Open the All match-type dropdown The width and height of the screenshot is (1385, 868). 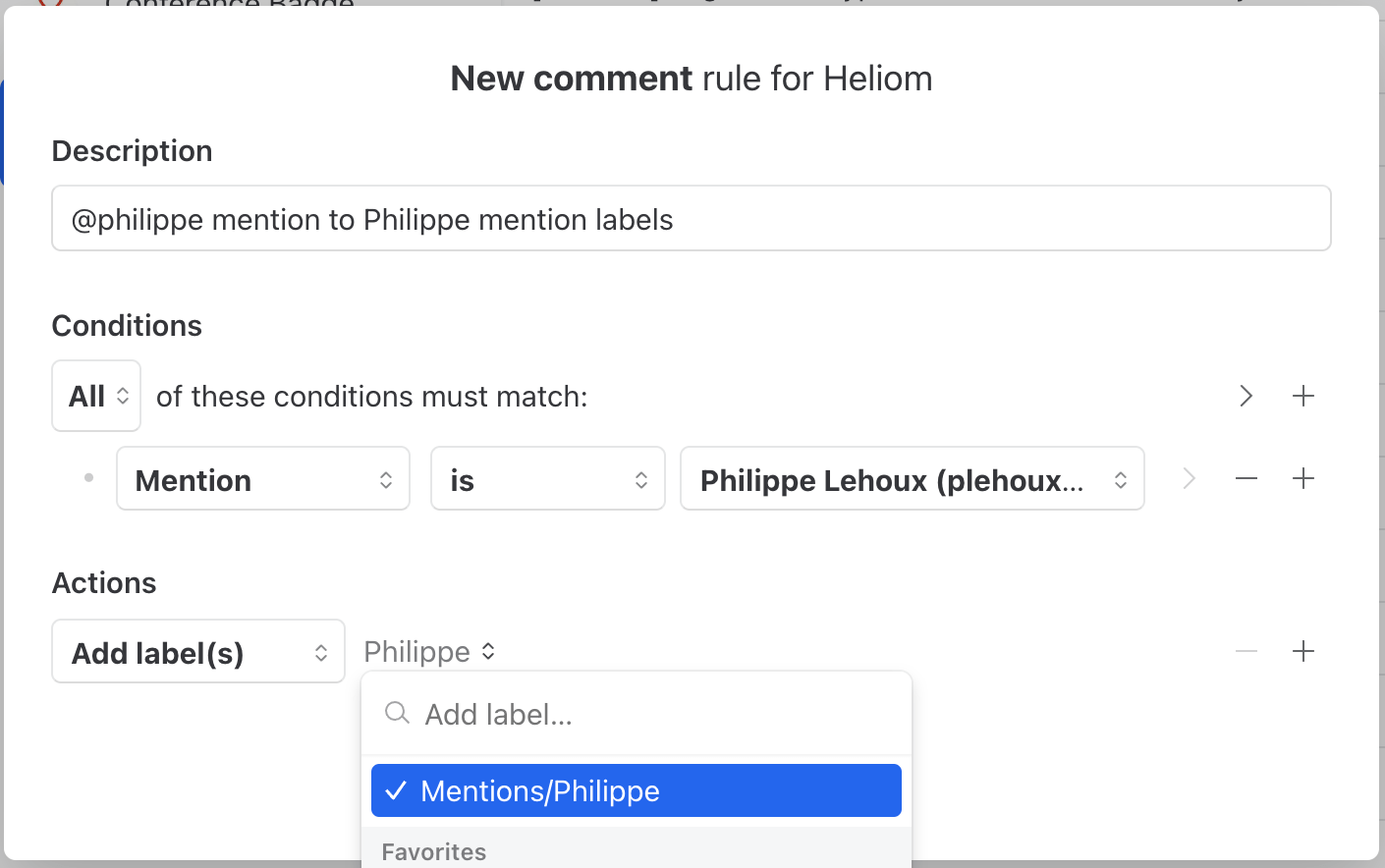pyautogui.click(x=96, y=396)
